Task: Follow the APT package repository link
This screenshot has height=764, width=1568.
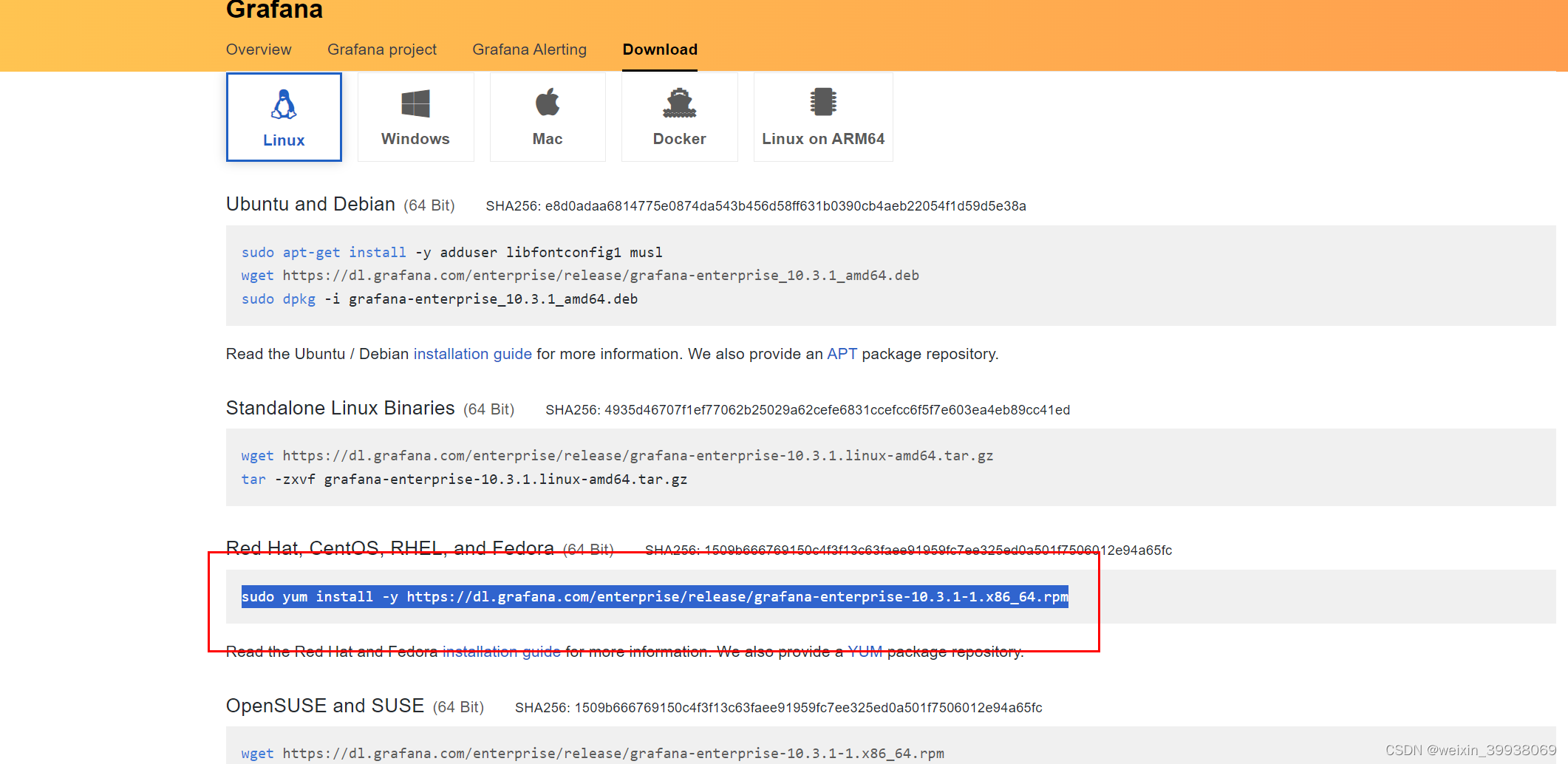Action: [x=842, y=354]
